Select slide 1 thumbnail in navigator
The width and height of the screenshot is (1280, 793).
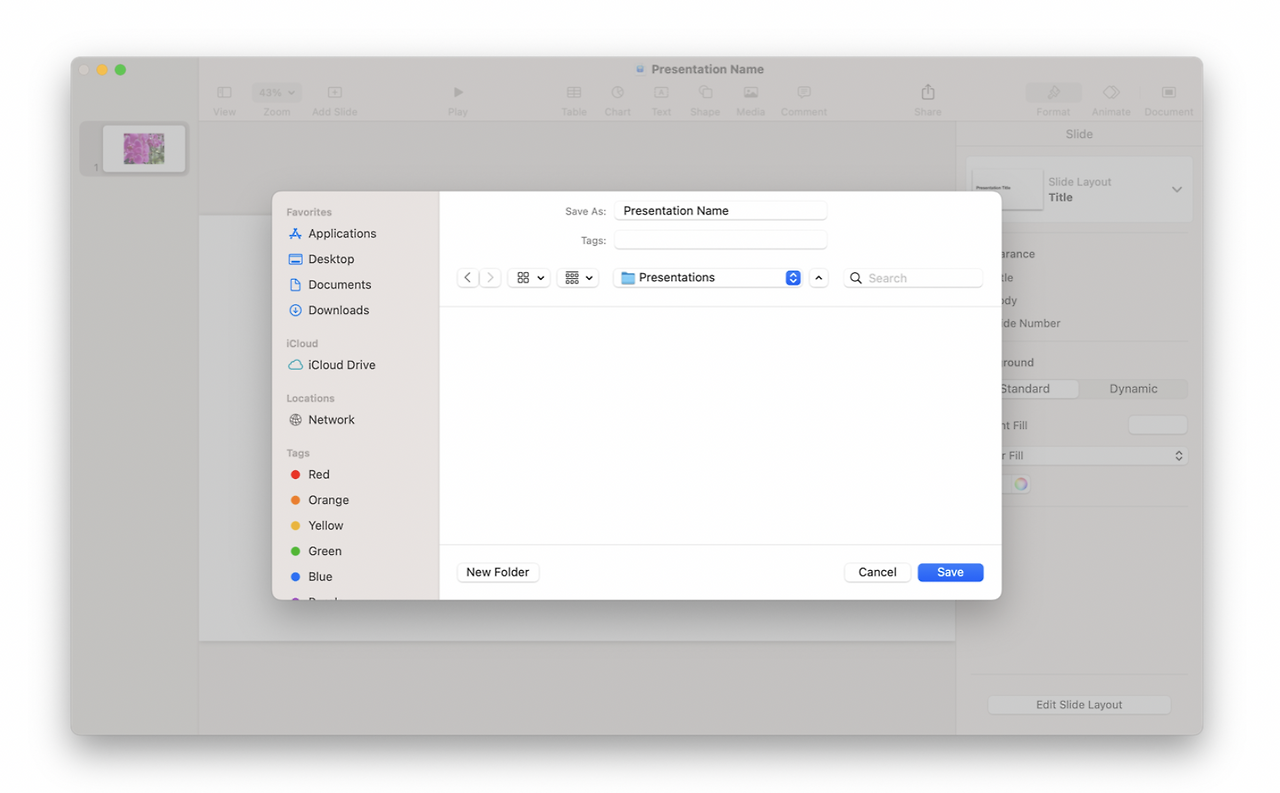click(144, 149)
